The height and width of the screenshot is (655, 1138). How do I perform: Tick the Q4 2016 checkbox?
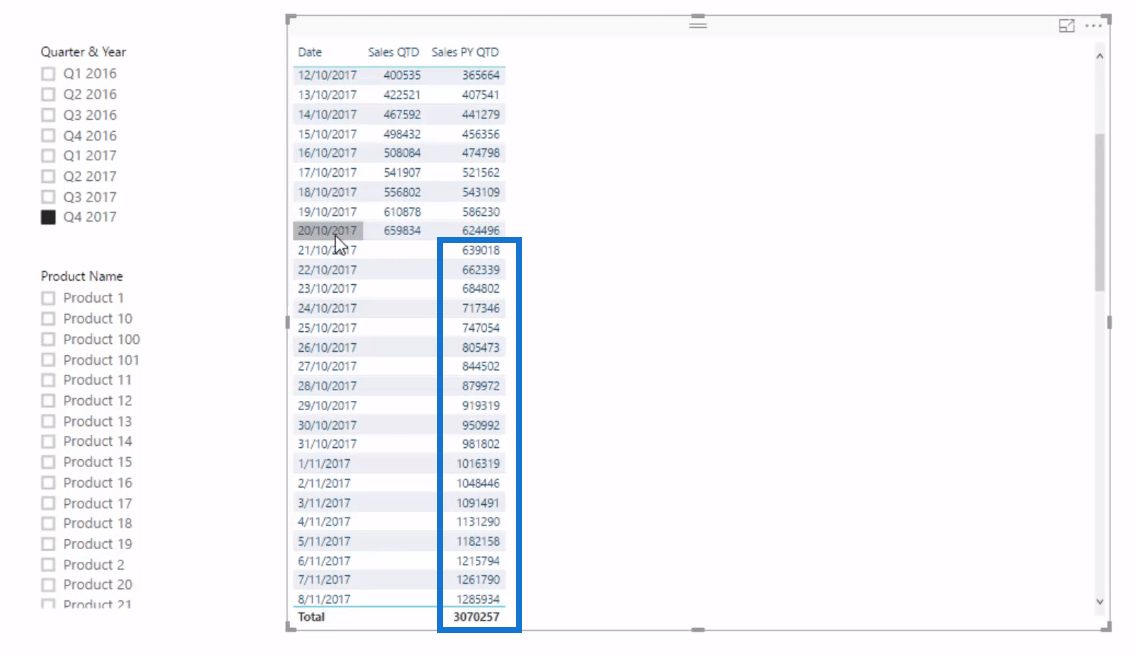48,135
